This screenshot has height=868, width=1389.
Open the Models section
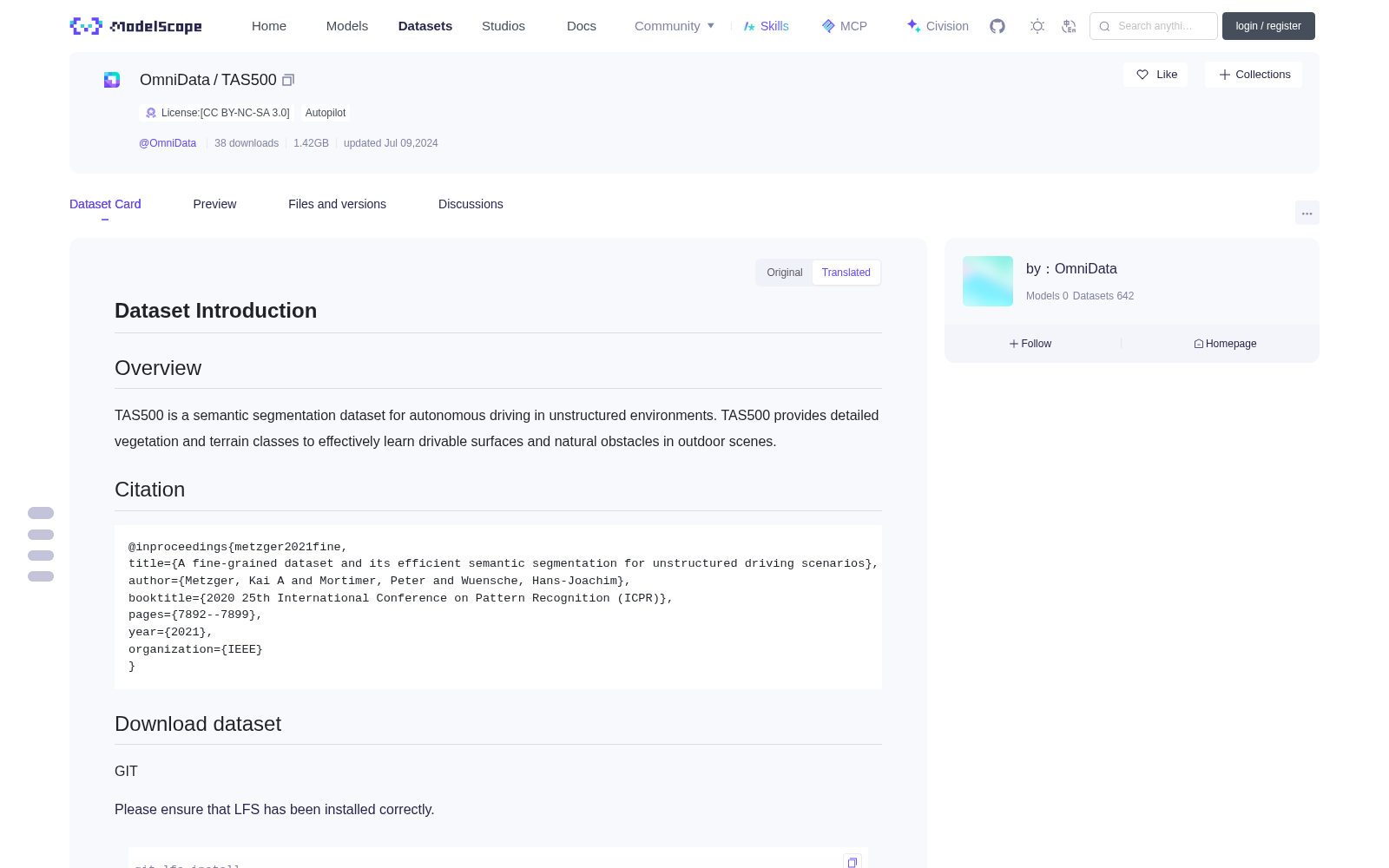pos(347,26)
